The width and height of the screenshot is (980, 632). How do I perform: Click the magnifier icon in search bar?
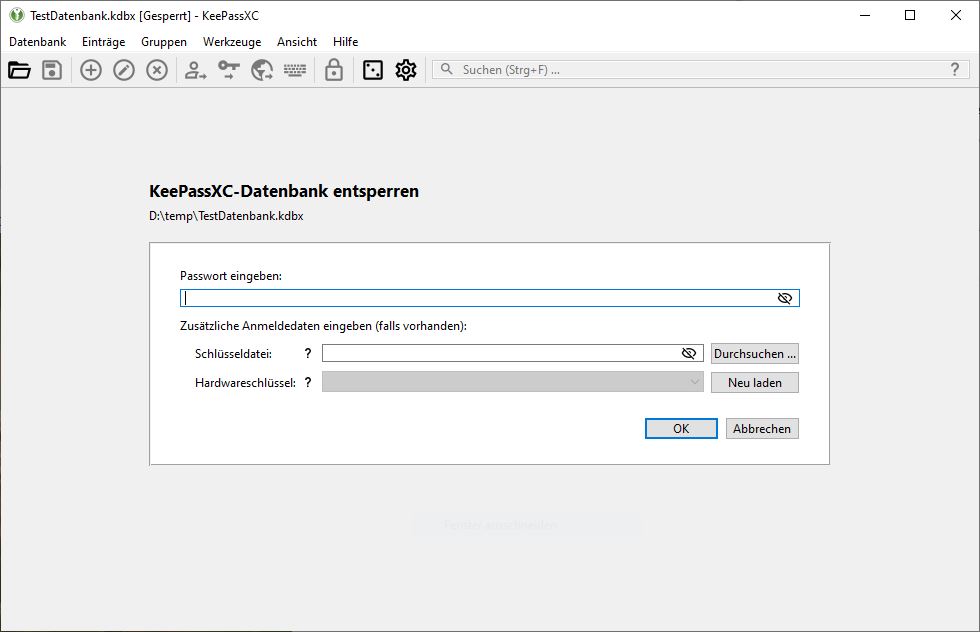point(446,69)
